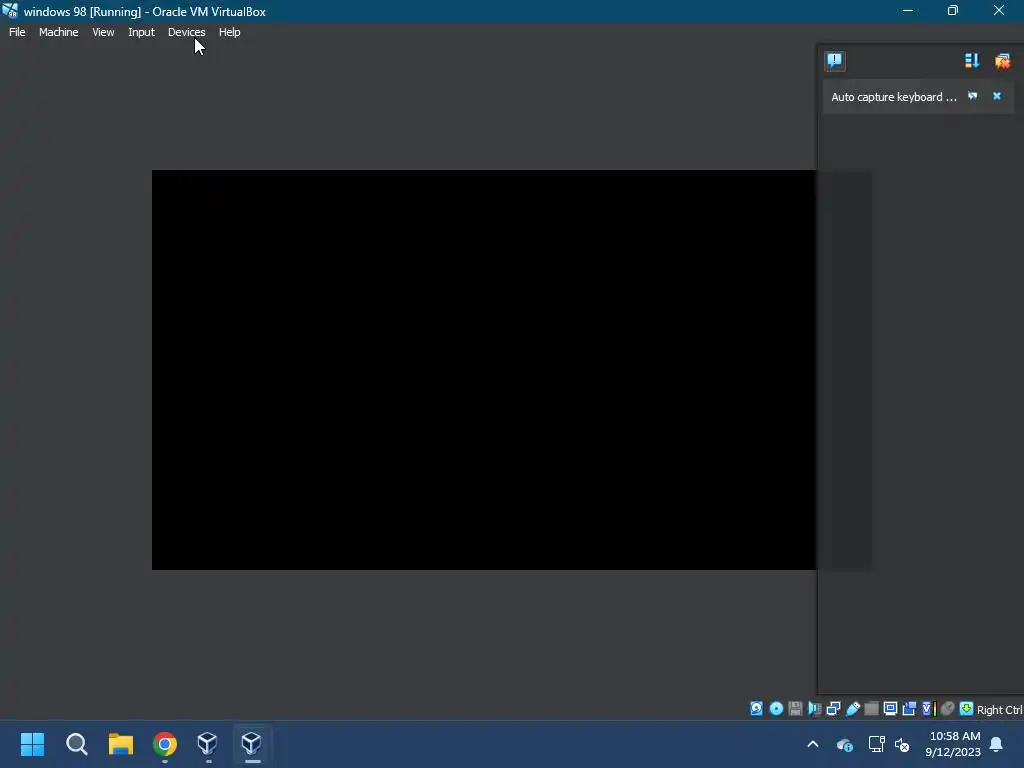Click inside the black VM display screen
Screen dimensions: 1024x768
pyautogui.click(x=484, y=370)
